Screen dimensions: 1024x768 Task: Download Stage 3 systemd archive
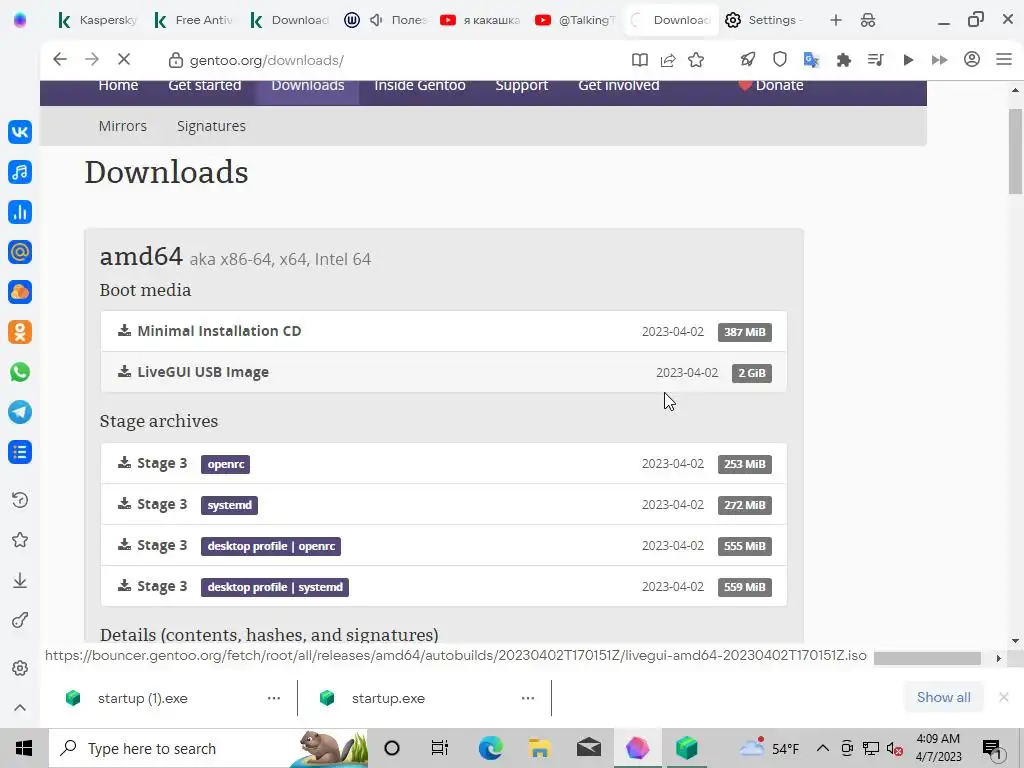coord(444,505)
